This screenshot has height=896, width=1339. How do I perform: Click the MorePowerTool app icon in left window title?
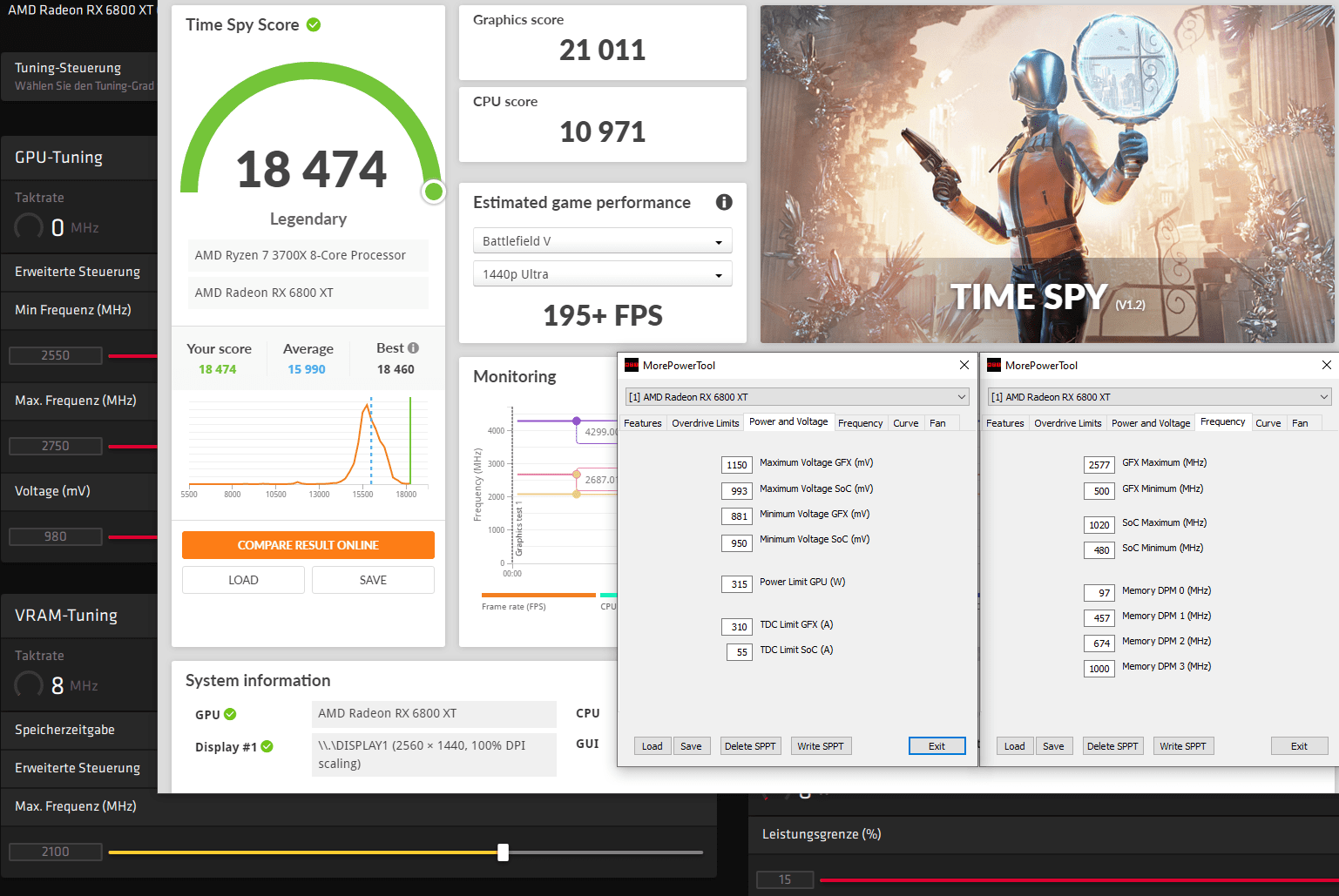[632, 365]
